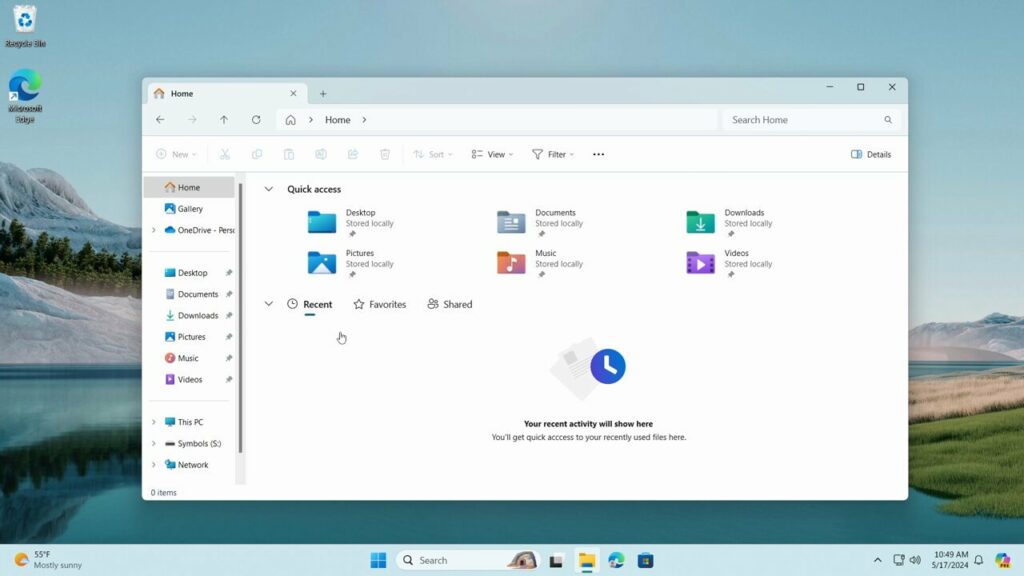This screenshot has height=576, width=1024.
Task: Open the Filter dropdown
Action: click(553, 154)
